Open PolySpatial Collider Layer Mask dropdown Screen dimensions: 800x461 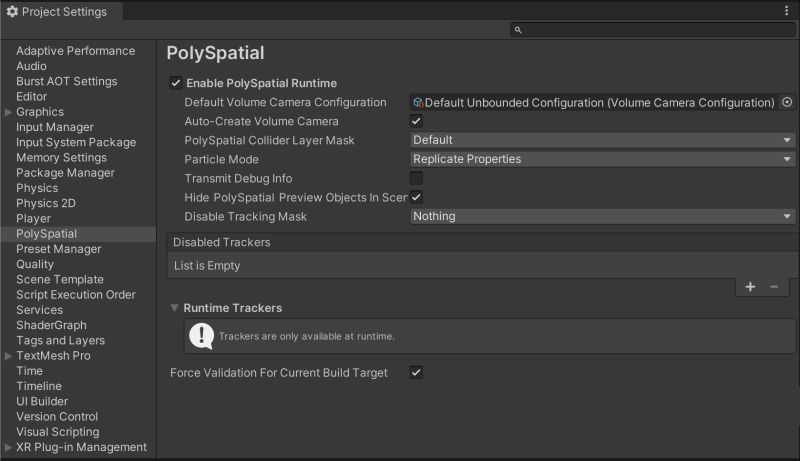coord(603,140)
